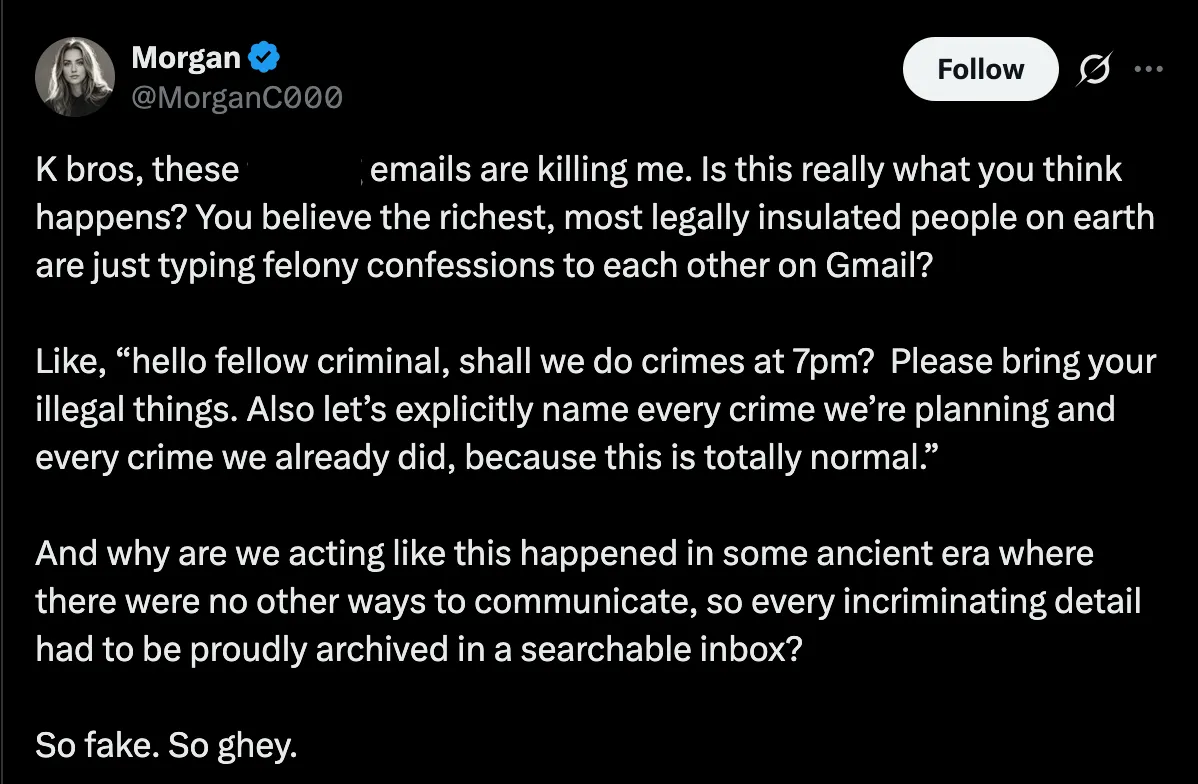Open Morgan's profile picture
The height and width of the screenshot is (784, 1198).
pyautogui.click(x=75, y=77)
